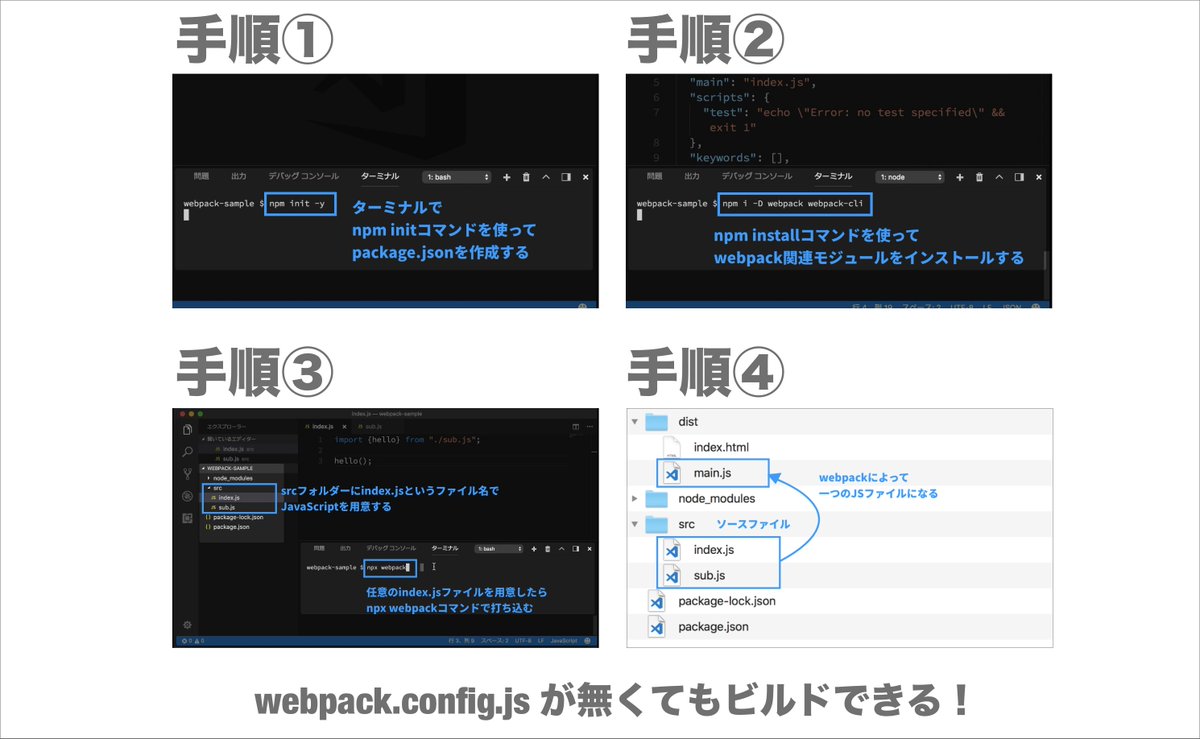This screenshot has width=1200, height=739.
Task: Kill terminal with trash icon in step 1
Action: coord(526,177)
